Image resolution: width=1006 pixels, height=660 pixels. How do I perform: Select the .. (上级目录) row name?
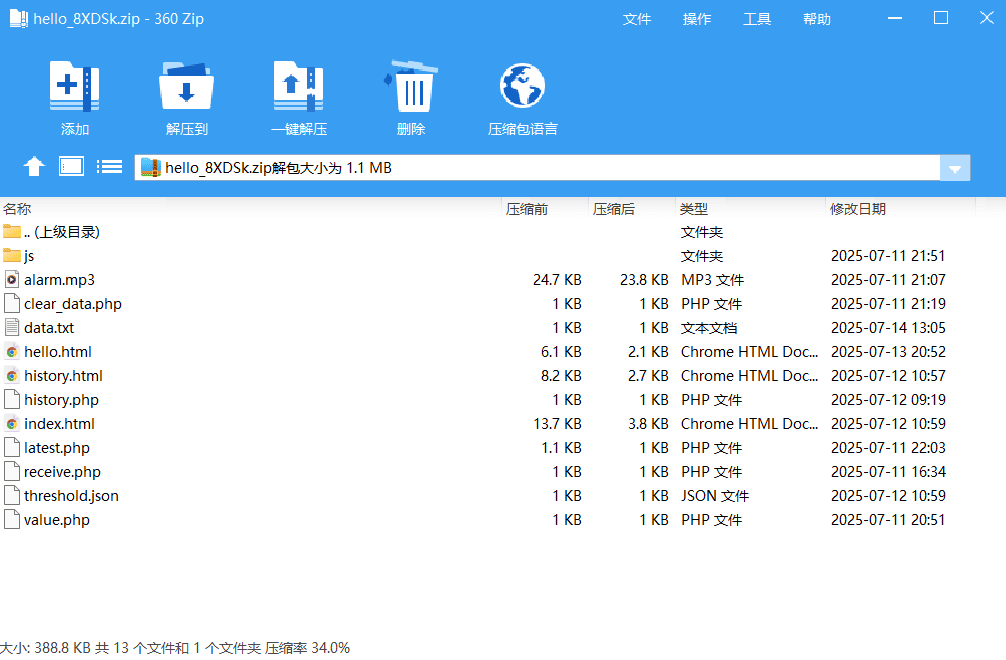[x=62, y=232]
